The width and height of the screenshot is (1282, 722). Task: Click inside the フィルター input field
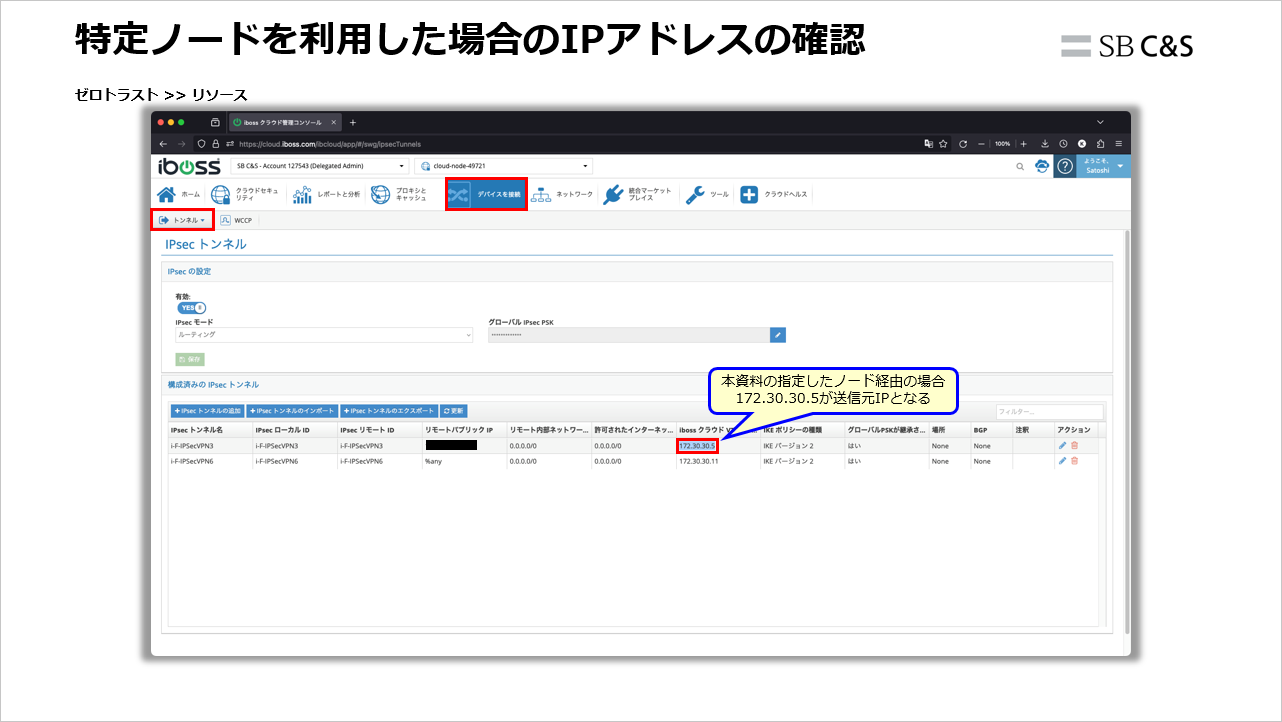click(1048, 410)
